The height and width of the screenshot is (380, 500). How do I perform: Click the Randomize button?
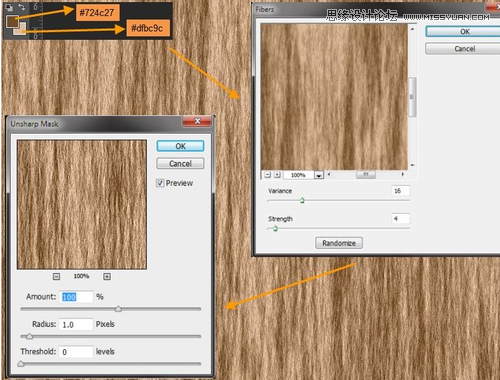(339, 243)
